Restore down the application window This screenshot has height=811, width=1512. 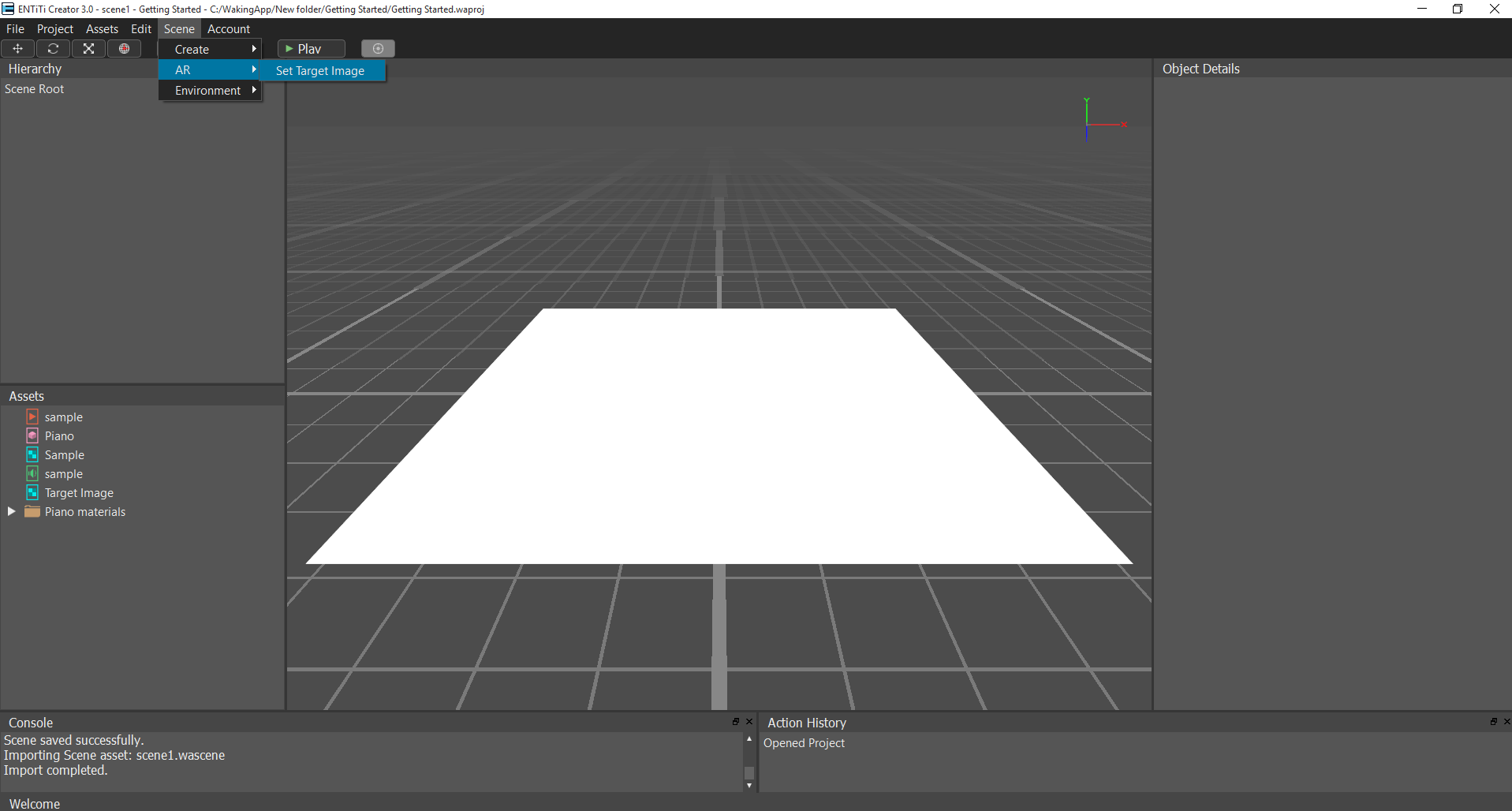pos(1458,9)
